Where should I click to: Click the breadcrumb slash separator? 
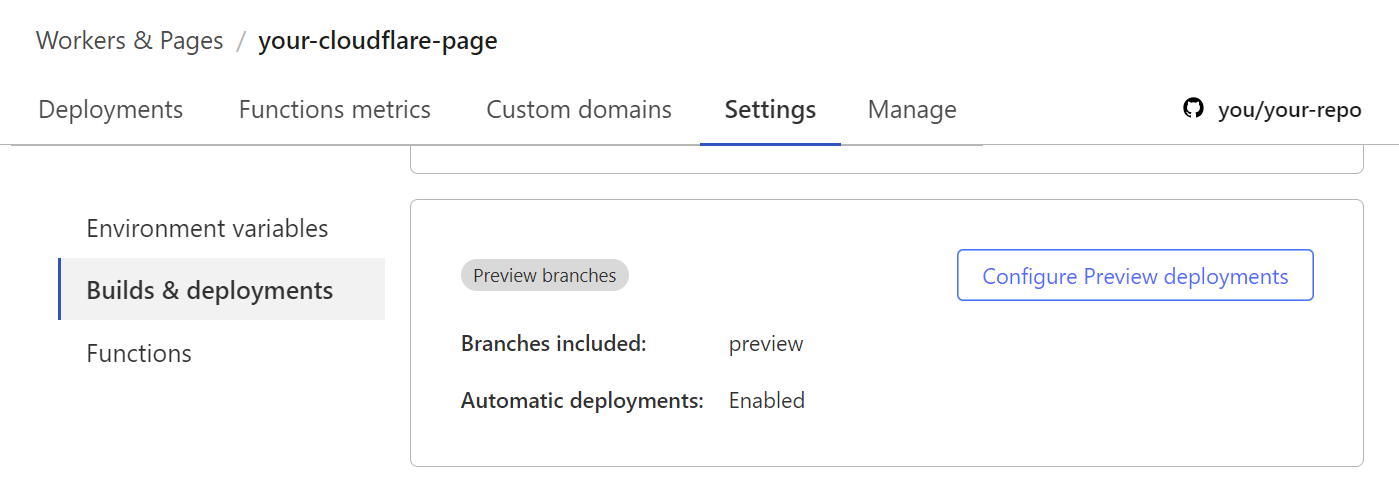click(x=241, y=41)
